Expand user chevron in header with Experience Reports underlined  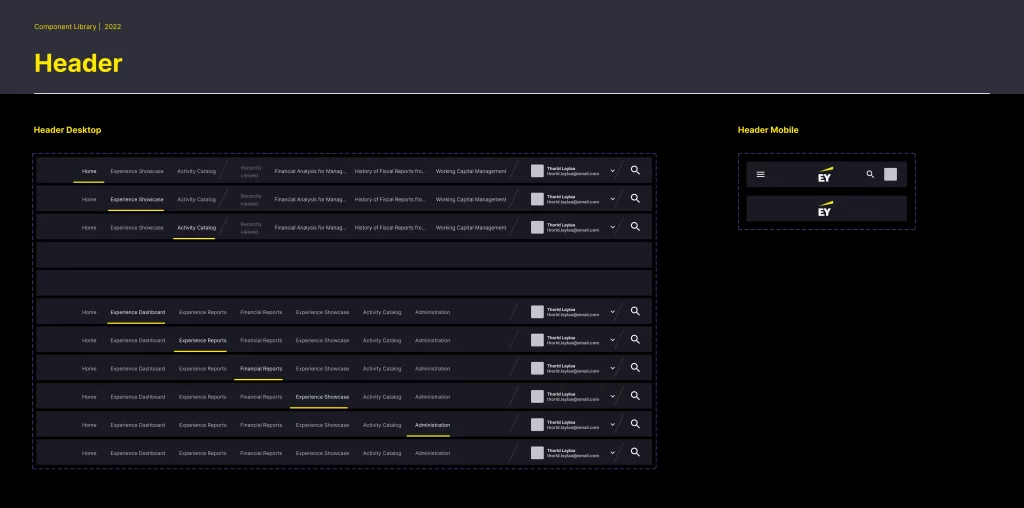(613, 340)
